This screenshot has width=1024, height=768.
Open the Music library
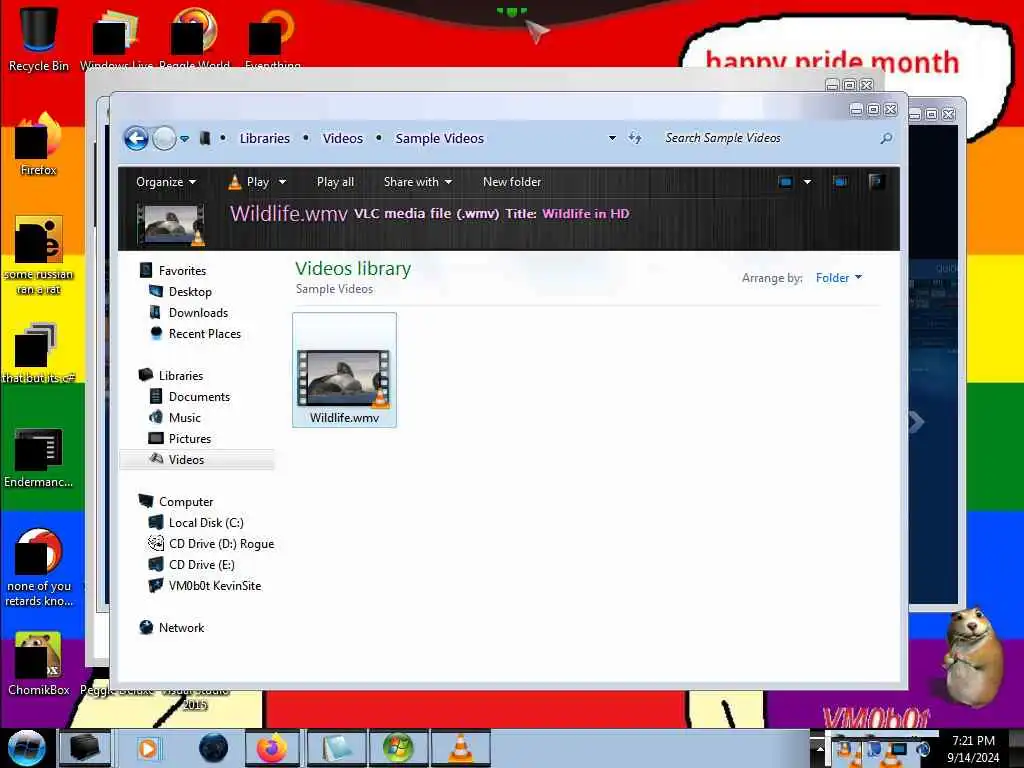[185, 417]
